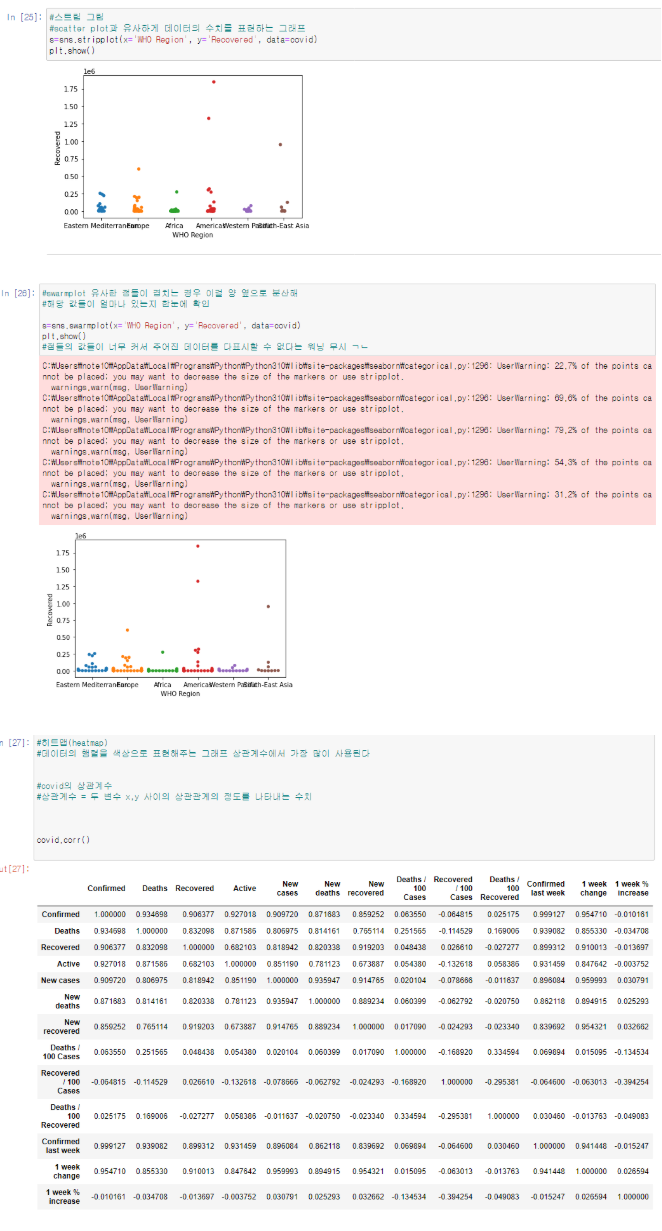The width and height of the screenshot is (662, 1231).
Task: Click the plt.show() line in cell 25
Action: pos(72,50)
